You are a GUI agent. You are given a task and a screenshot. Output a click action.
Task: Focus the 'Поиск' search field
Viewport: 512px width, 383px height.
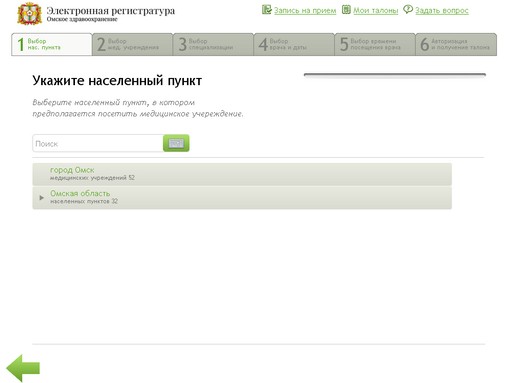point(98,143)
